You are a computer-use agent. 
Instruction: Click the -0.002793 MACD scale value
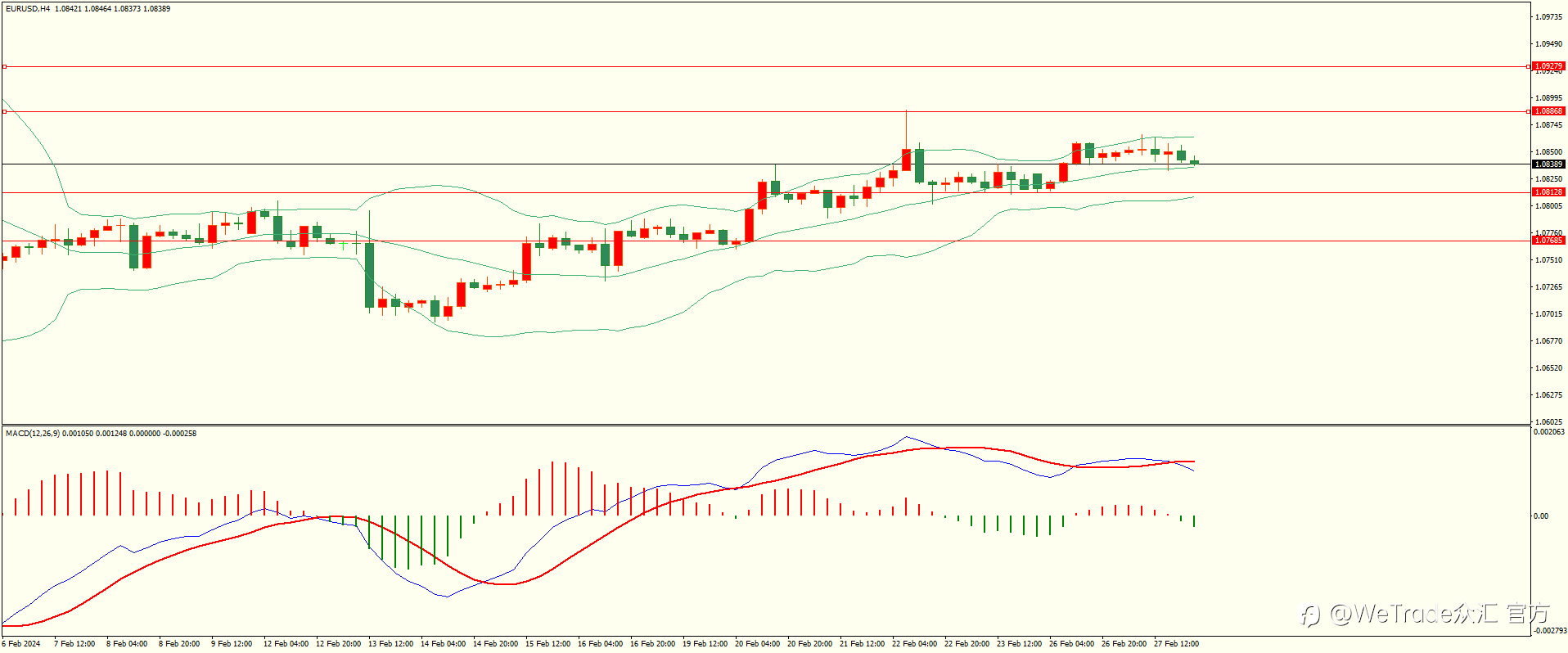[1549, 630]
